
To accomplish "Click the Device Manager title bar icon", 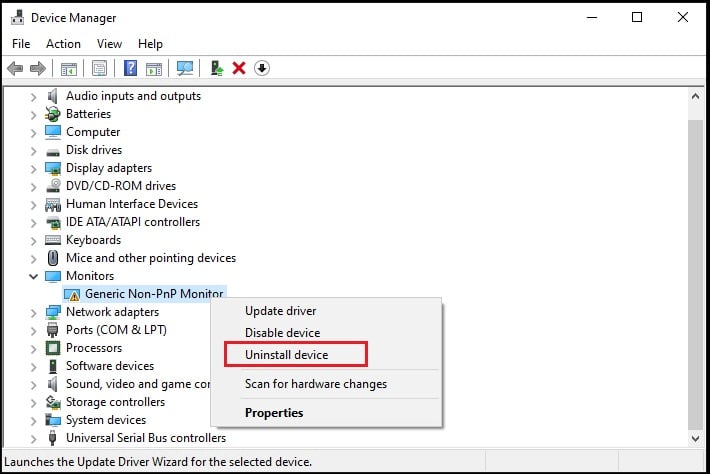I will coord(17,17).
